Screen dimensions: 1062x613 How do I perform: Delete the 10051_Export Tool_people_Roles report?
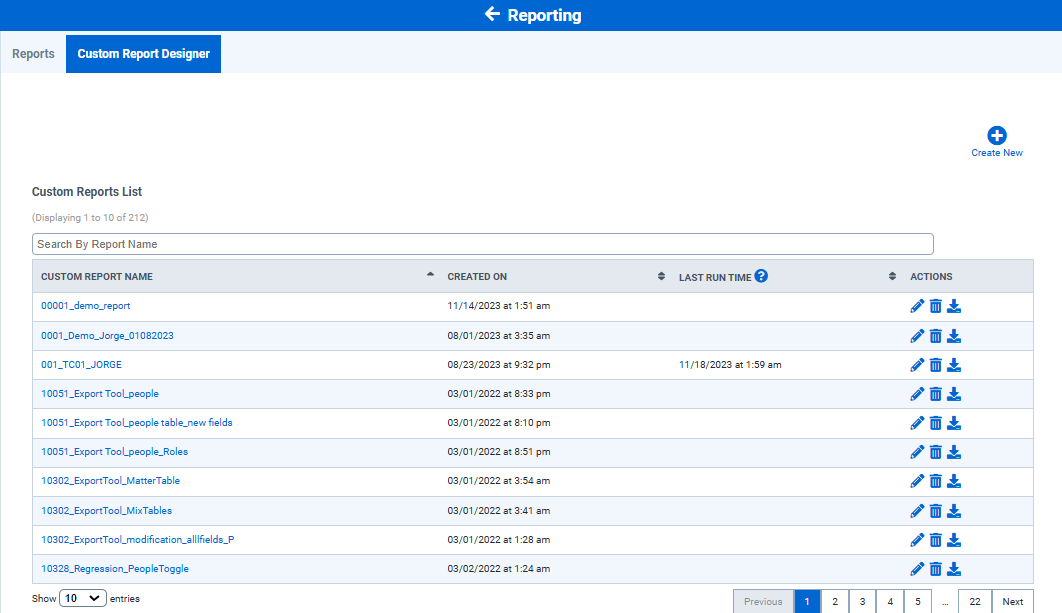pos(935,452)
